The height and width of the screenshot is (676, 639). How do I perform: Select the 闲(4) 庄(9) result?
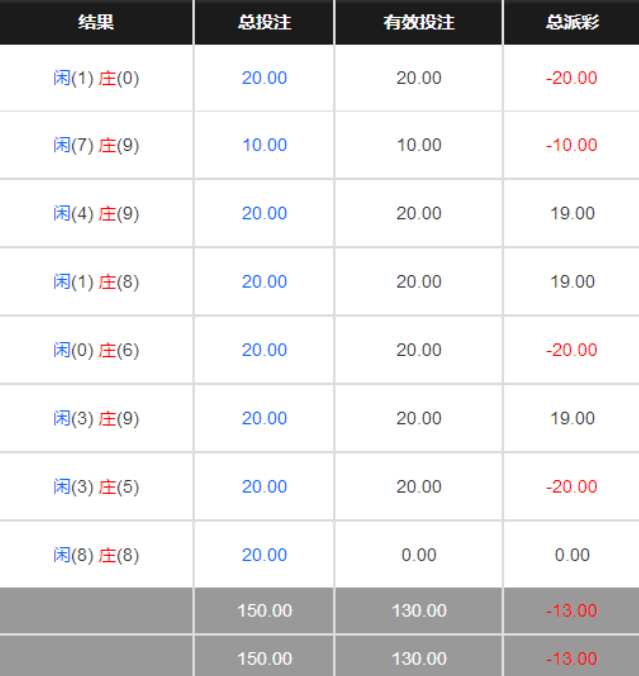[96, 213]
